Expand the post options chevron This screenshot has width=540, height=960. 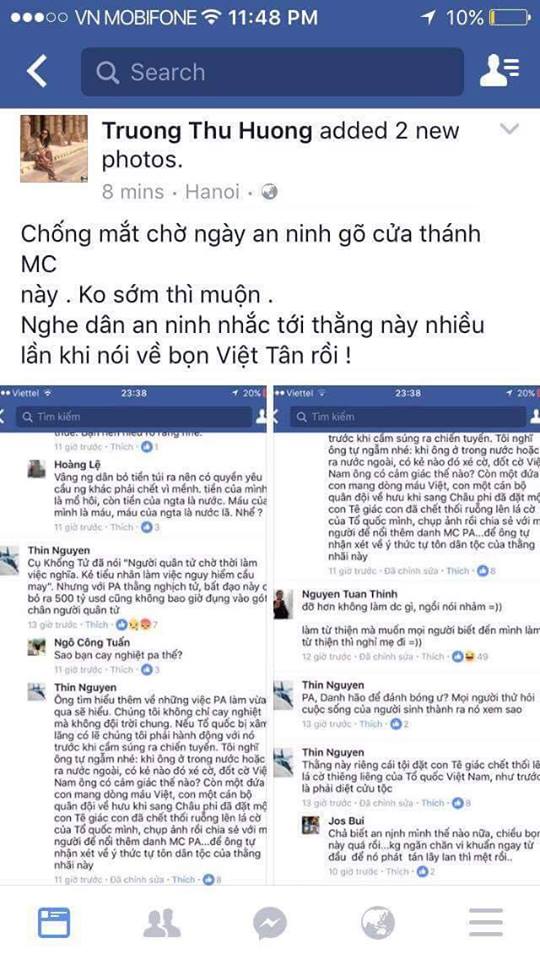[x=509, y=129]
